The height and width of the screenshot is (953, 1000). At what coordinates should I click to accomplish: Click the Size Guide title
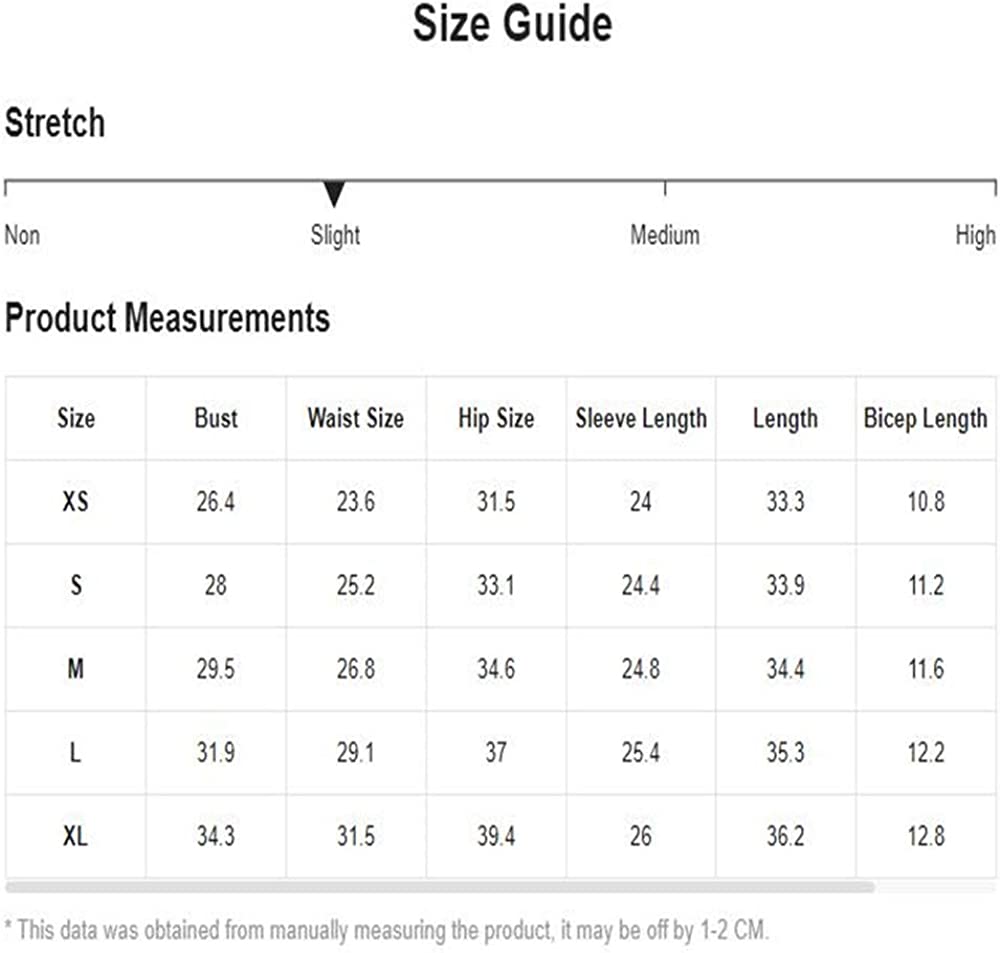click(512, 24)
